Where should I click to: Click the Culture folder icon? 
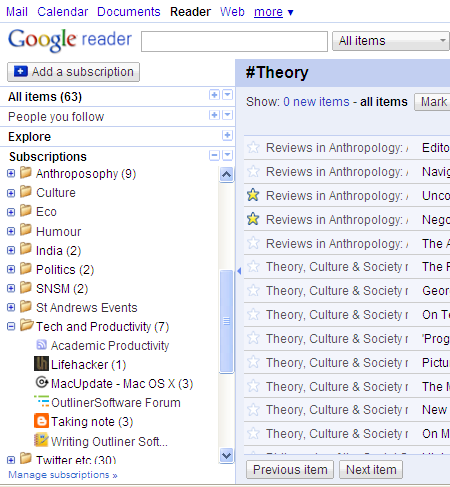point(26,192)
